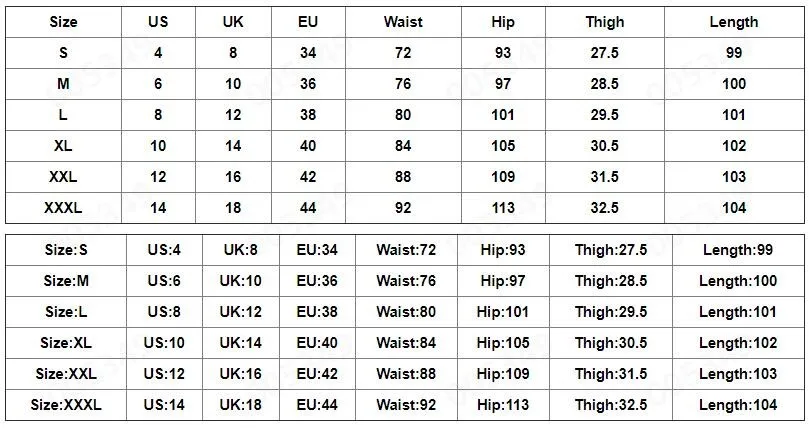
Task: Click the 27.5 thigh value in top table
Action: (x=604, y=53)
